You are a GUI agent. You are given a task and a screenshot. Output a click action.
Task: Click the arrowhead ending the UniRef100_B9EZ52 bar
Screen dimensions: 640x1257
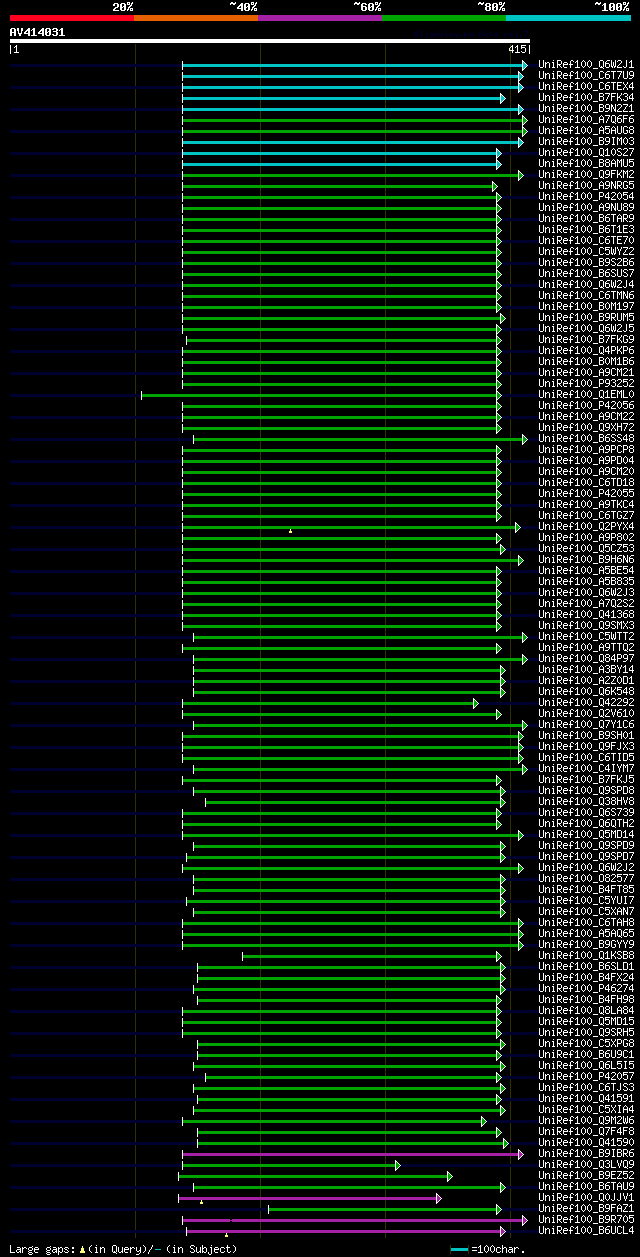point(450,1176)
